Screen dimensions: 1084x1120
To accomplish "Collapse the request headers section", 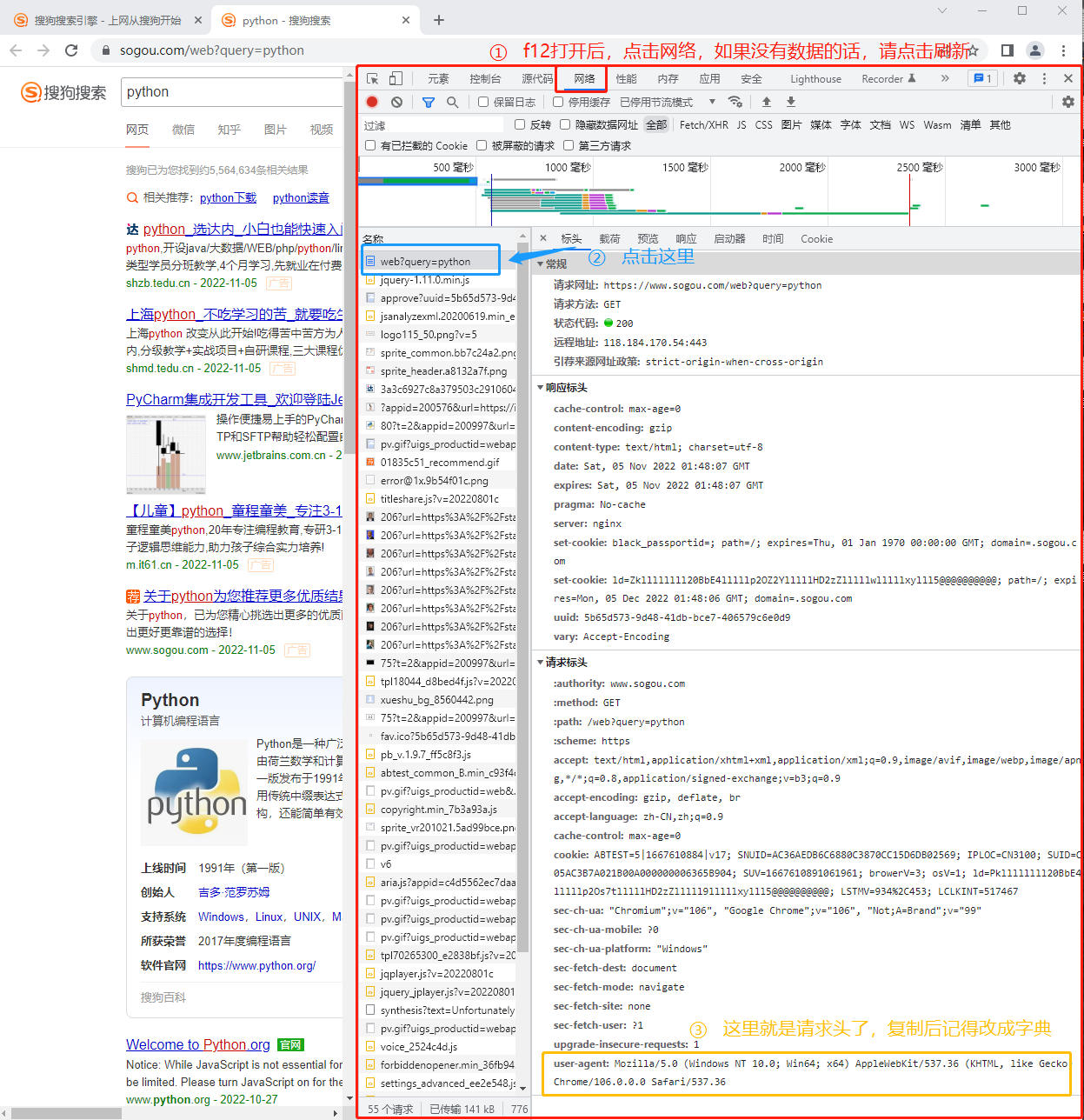I will (541, 662).
